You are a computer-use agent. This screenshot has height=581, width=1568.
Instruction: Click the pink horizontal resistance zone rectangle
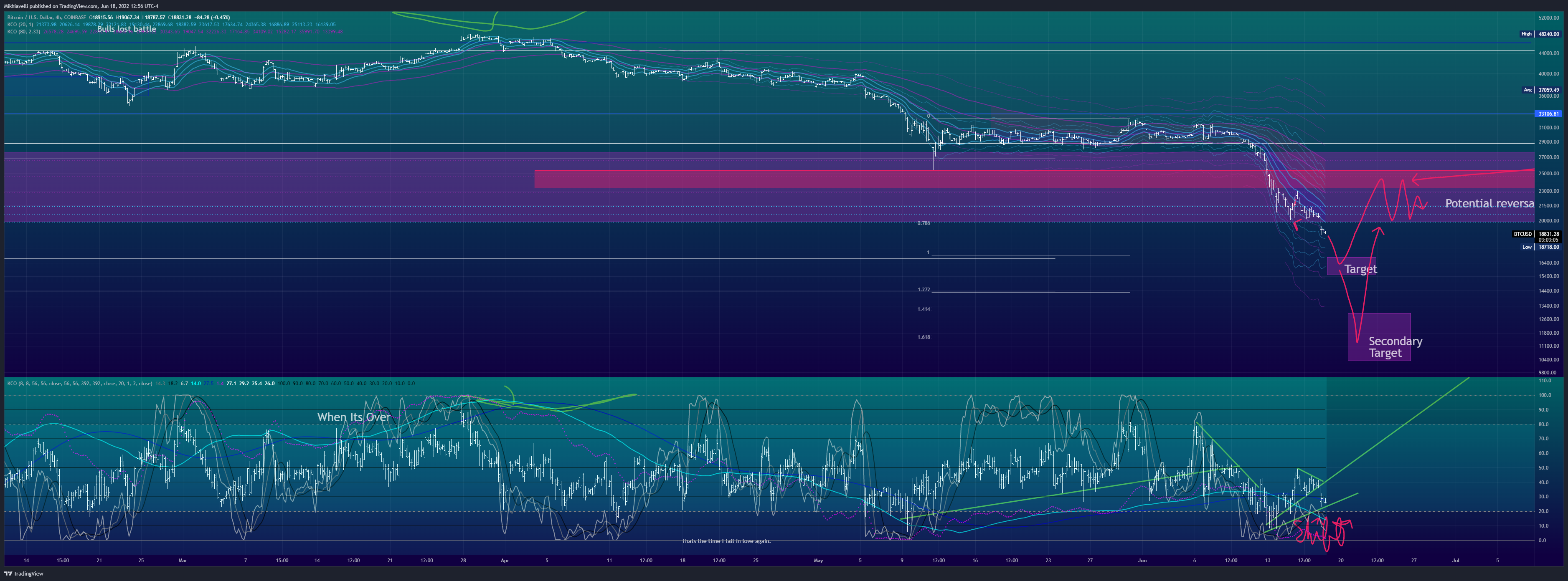1034,179
